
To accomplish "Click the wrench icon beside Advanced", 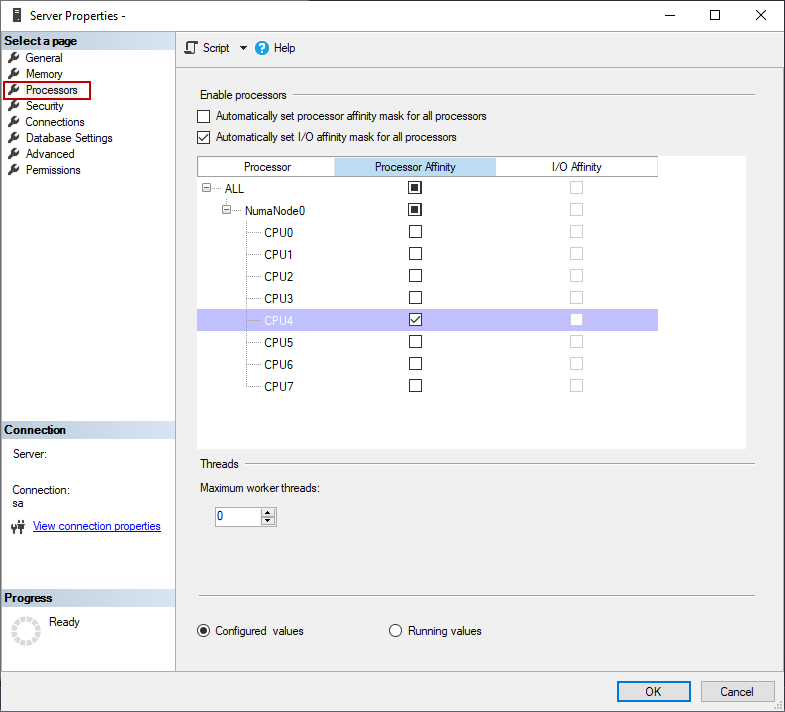I will tap(14, 154).
